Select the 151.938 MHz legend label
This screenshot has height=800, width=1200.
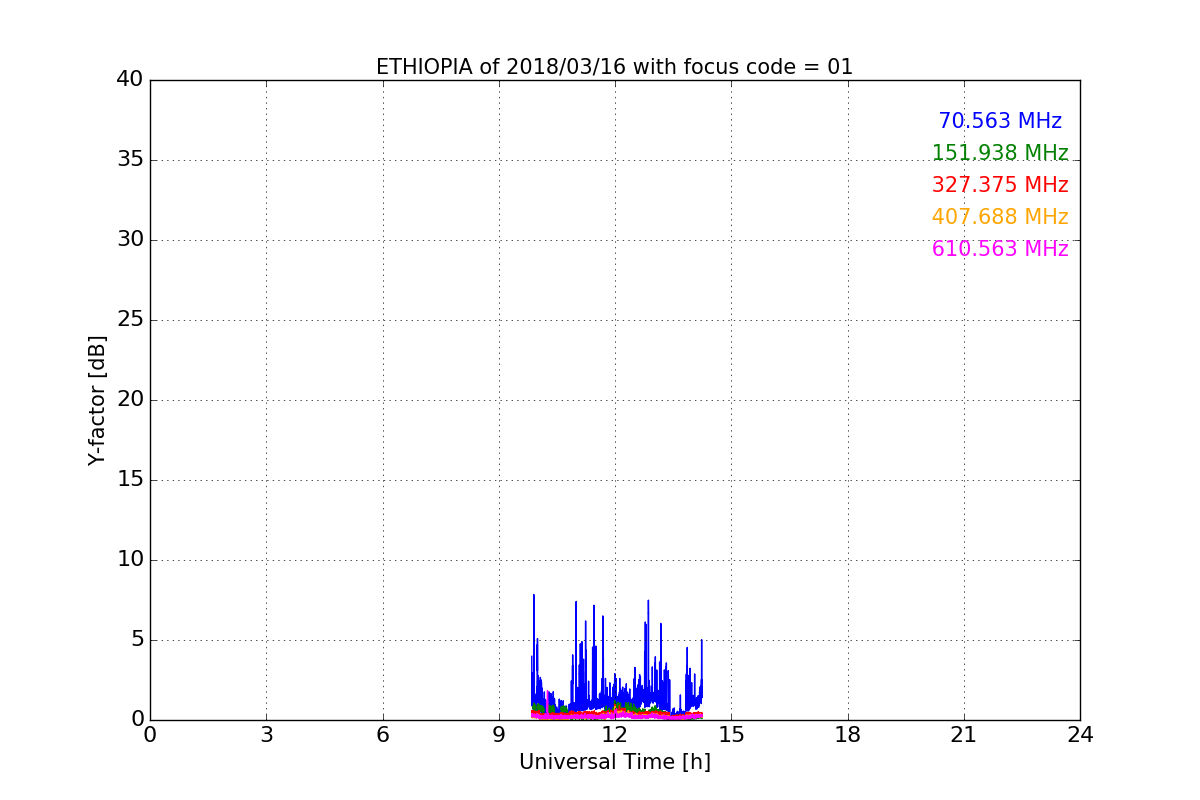click(x=1000, y=153)
